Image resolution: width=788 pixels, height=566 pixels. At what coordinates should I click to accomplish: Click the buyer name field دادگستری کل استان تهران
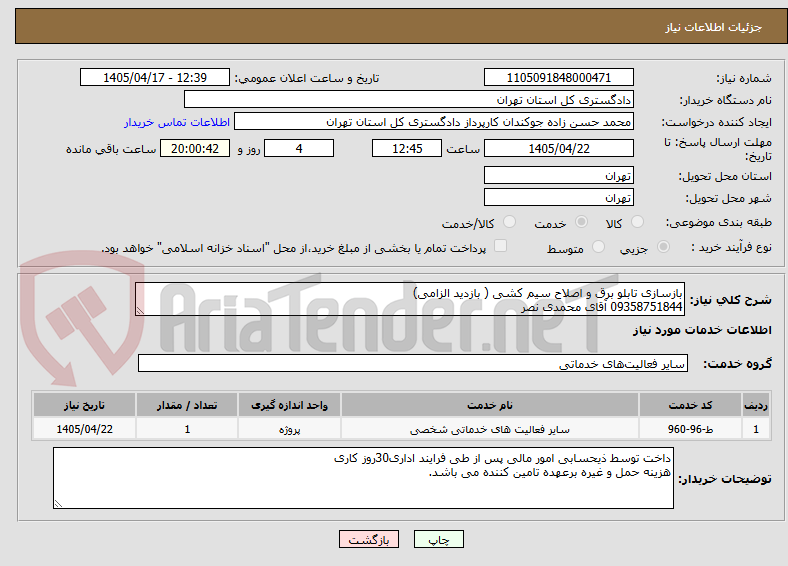[409, 100]
